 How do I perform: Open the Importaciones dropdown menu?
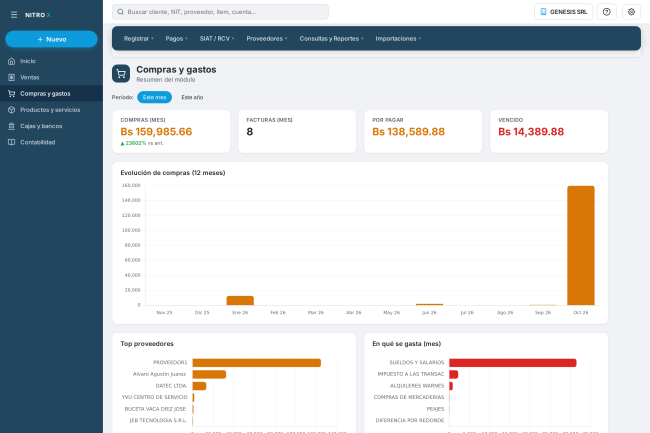pyautogui.click(x=398, y=39)
